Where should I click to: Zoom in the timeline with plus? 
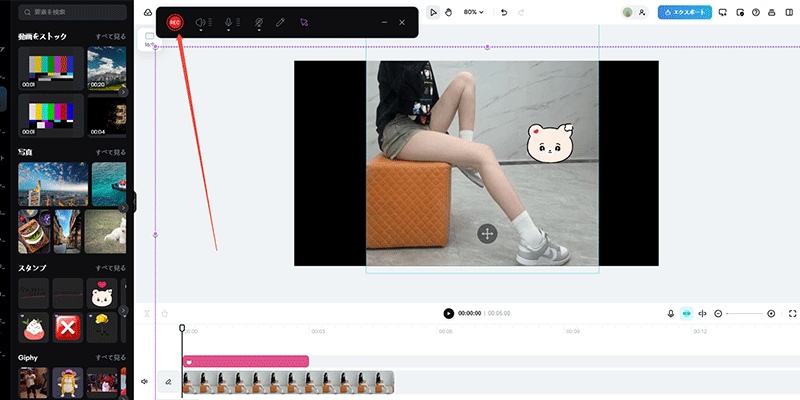click(x=771, y=313)
